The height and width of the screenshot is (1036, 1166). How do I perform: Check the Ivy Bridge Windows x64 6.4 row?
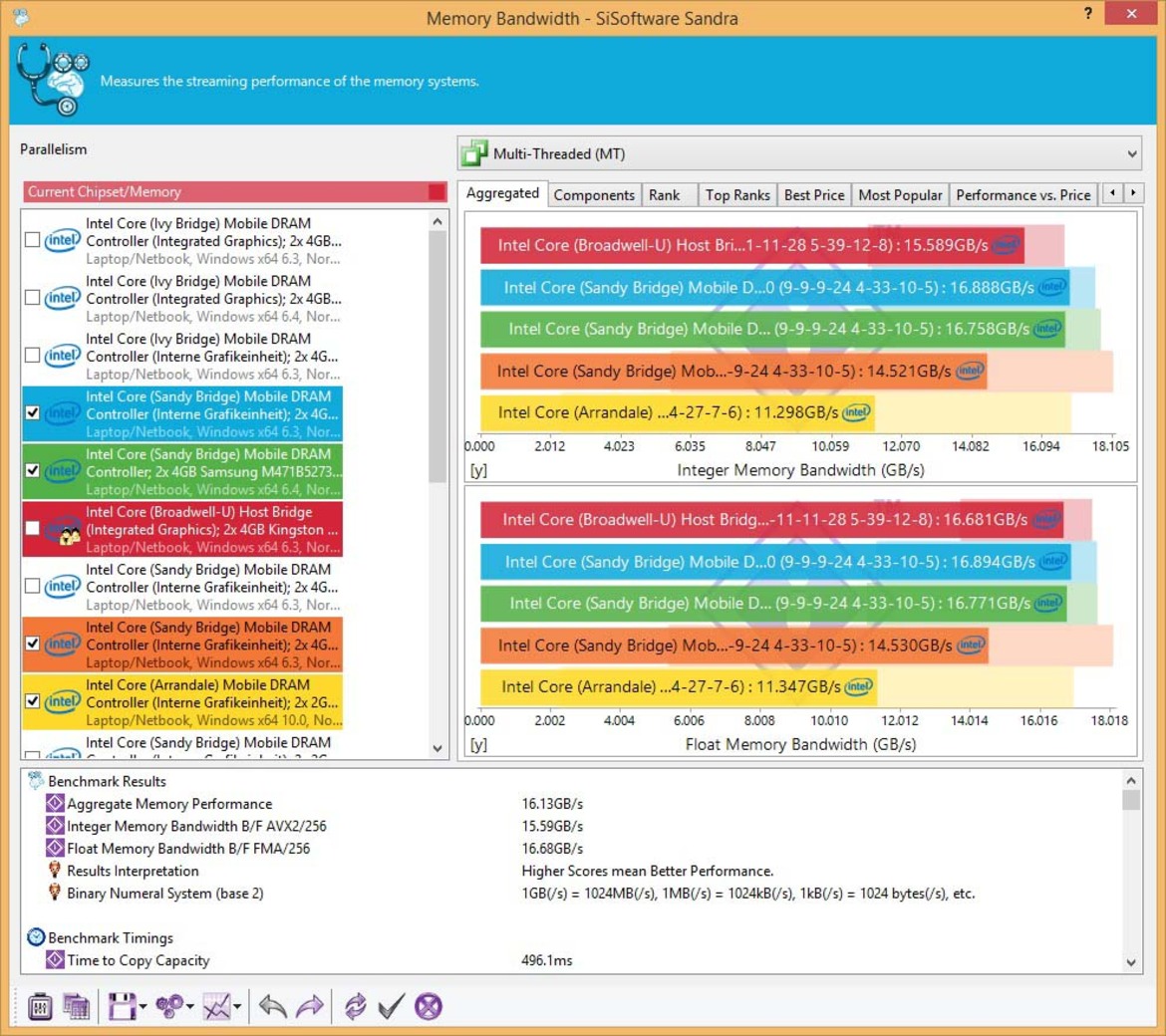(x=32, y=297)
